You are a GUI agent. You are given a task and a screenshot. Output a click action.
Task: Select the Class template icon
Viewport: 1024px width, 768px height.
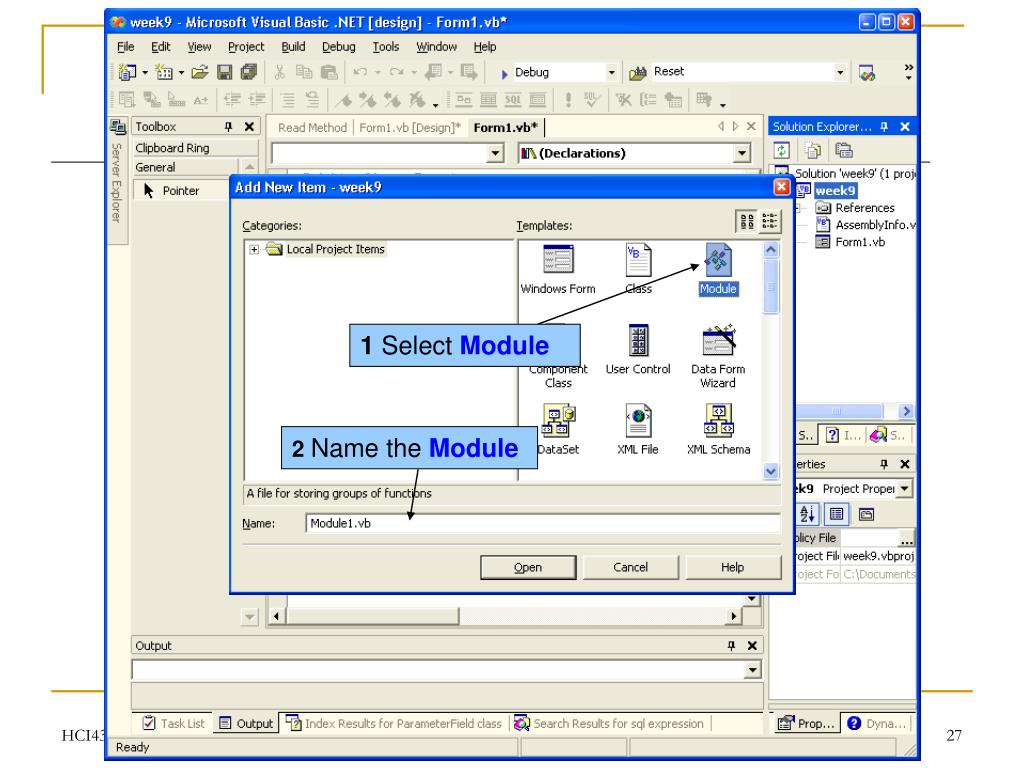coord(638,260)
